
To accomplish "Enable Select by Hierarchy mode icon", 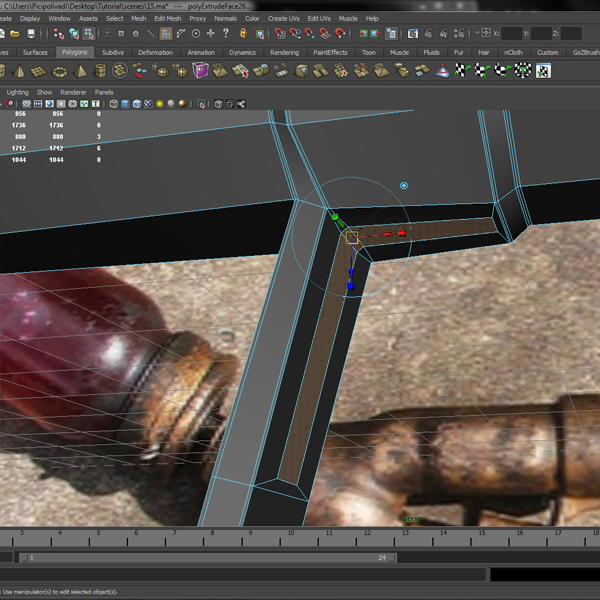I will coord(59,34).
